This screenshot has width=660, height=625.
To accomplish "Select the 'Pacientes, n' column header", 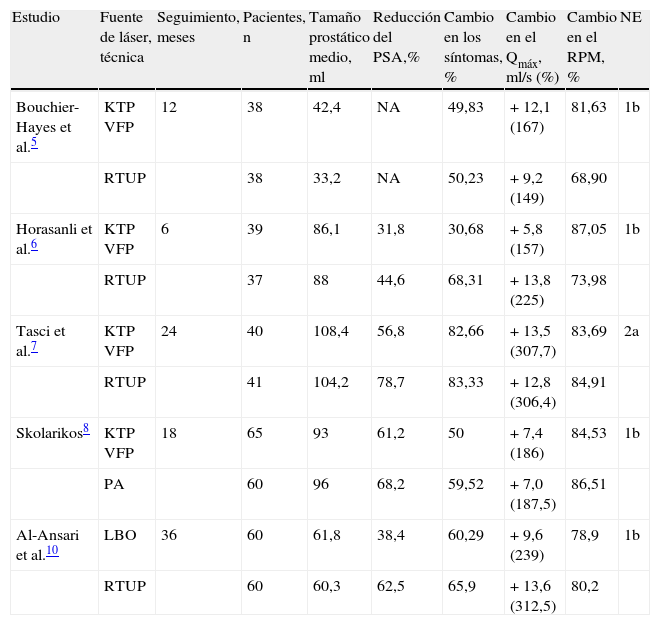I will [x=272, y=28].
